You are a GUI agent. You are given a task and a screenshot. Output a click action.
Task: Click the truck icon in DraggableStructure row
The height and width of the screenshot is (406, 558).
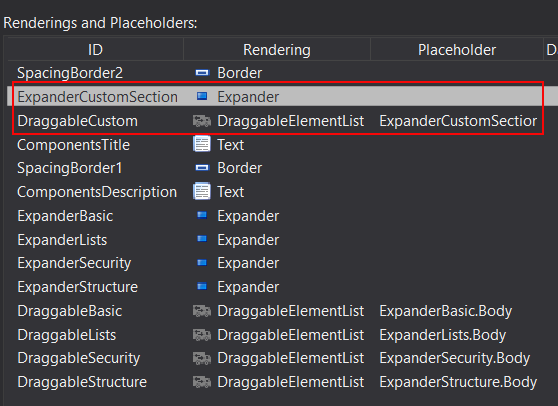point(202,382)
